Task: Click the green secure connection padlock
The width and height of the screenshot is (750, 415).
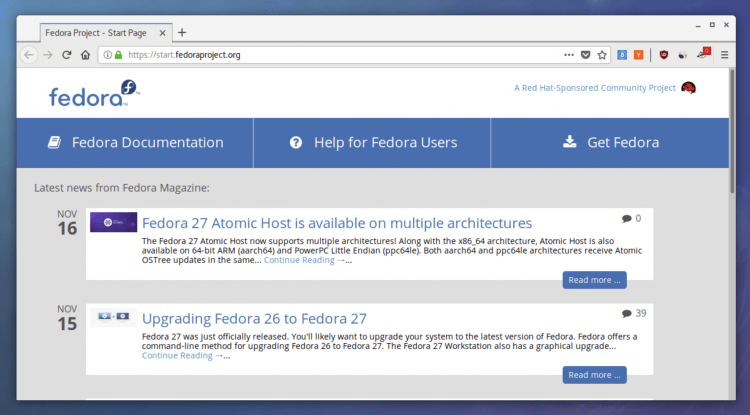Action: click(118, 55)
